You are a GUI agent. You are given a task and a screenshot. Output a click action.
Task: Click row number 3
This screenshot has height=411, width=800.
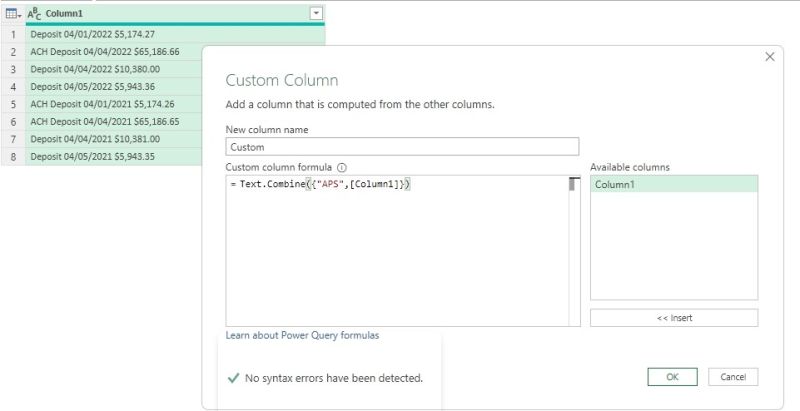13,69
